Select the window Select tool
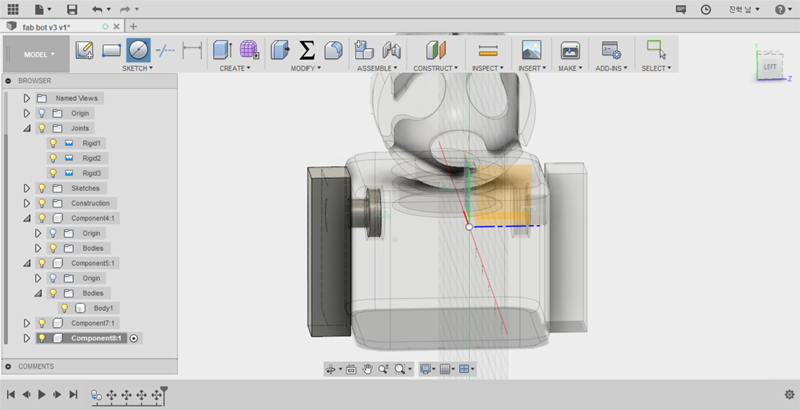Viewport: 800px width, 410px height. pos(656,50)
